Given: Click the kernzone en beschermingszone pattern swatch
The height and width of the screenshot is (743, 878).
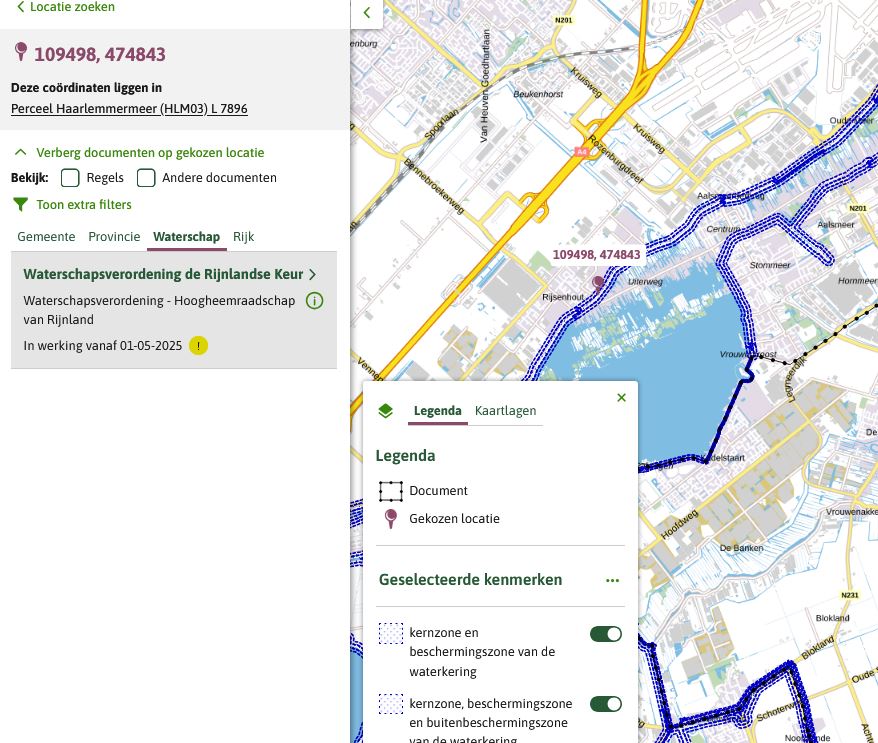Looking at the screenshot, I should tap(391, 634).
